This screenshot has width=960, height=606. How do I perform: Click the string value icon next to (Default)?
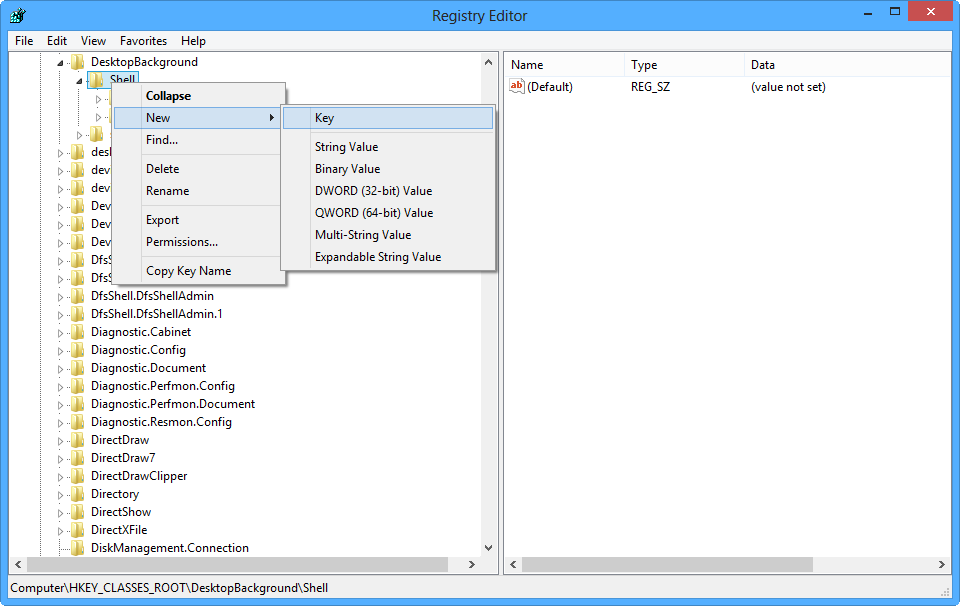[517, 86]
